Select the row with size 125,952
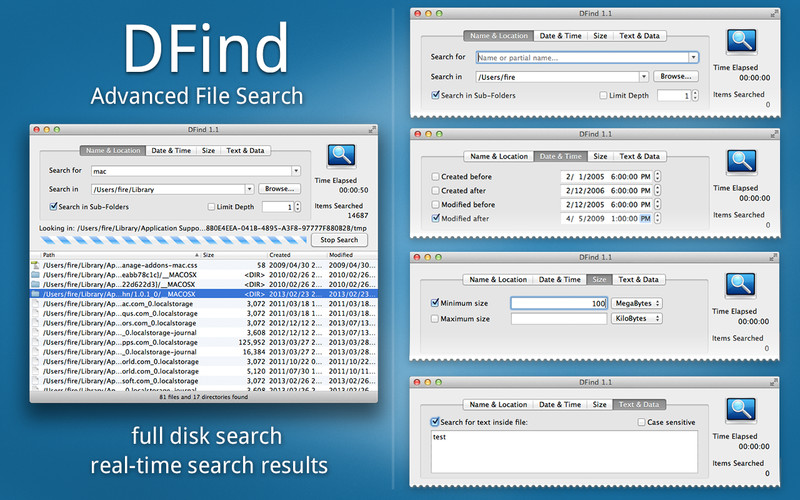 (x=204, y=342)
